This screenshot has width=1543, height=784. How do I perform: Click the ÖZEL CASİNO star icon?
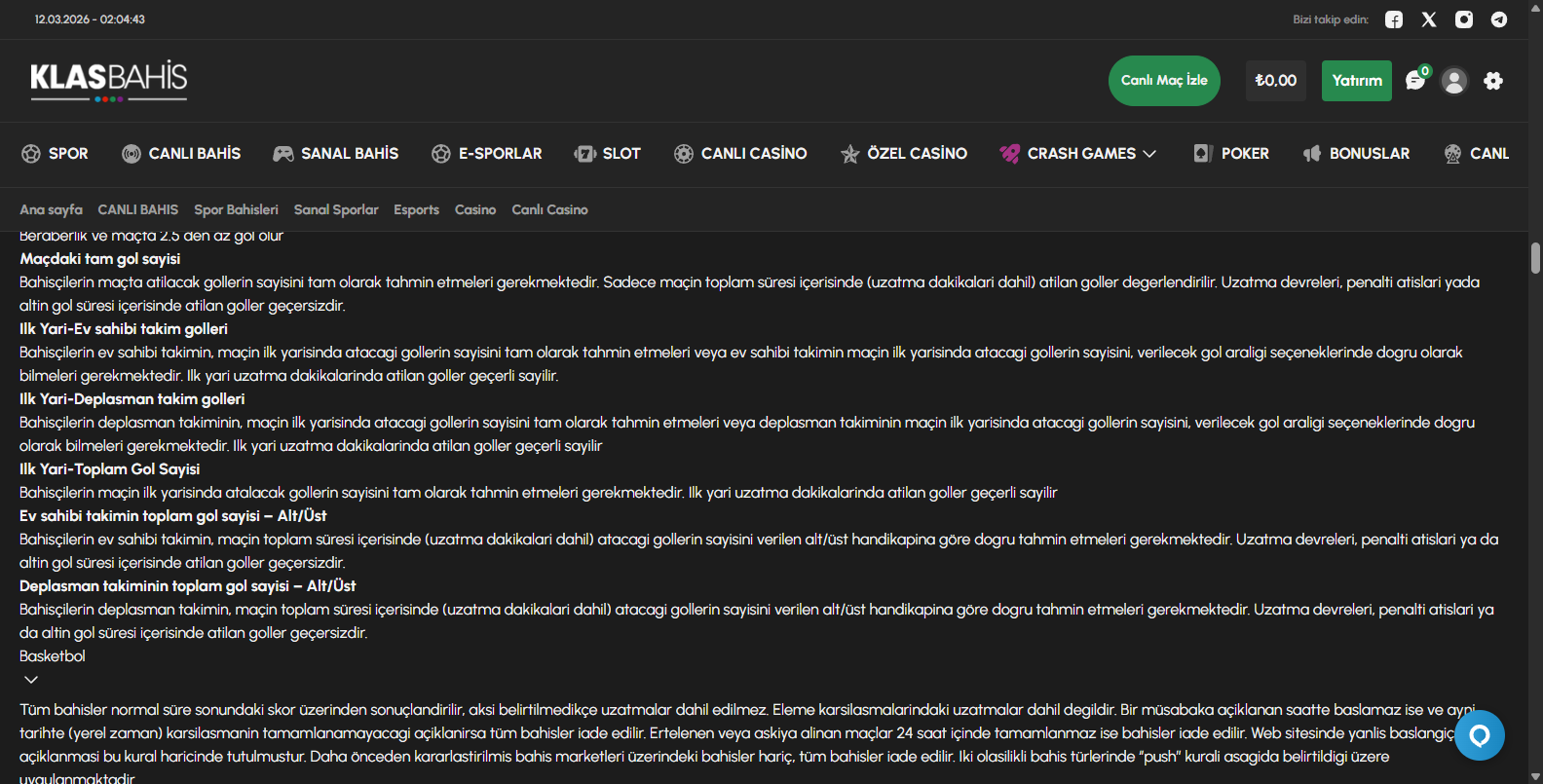tap(850, 154)
